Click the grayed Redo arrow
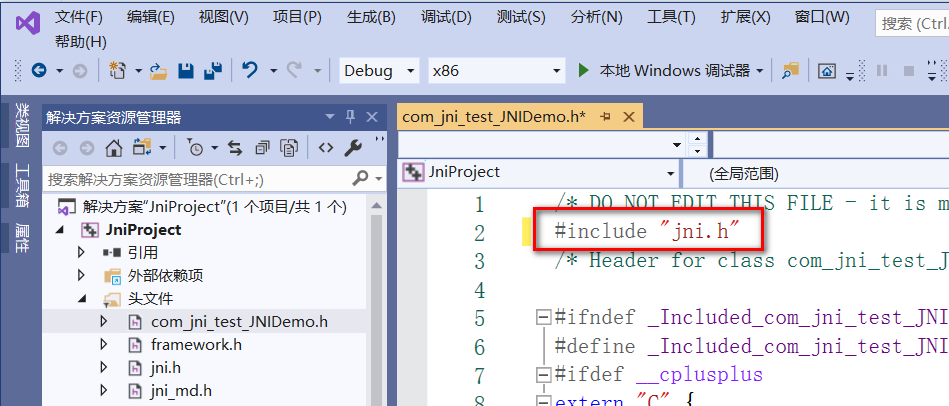 tap(295, 71)
